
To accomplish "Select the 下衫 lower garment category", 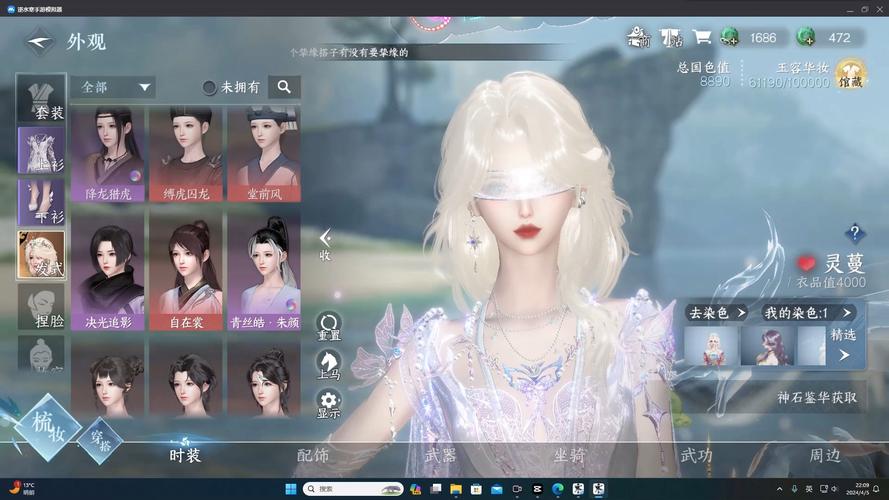I will 41,202.
